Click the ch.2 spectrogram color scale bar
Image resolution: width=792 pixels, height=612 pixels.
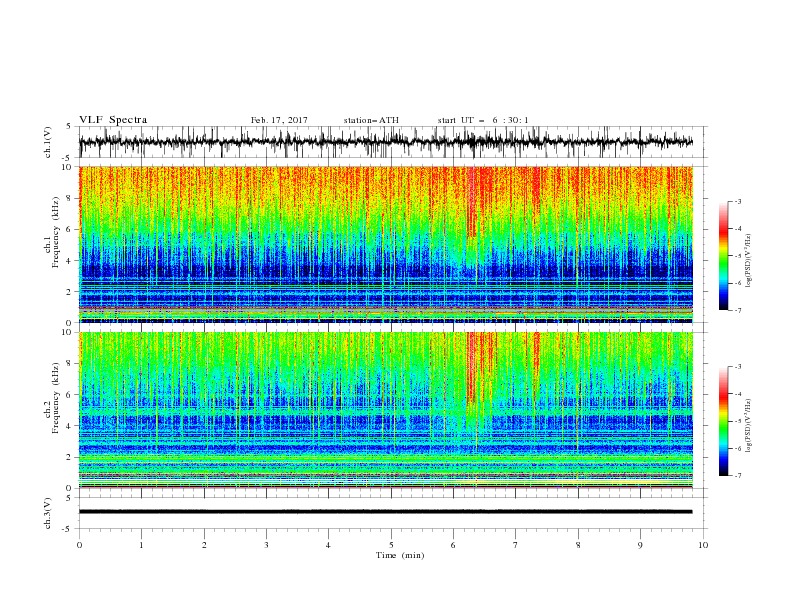click(x=724, y=421)
